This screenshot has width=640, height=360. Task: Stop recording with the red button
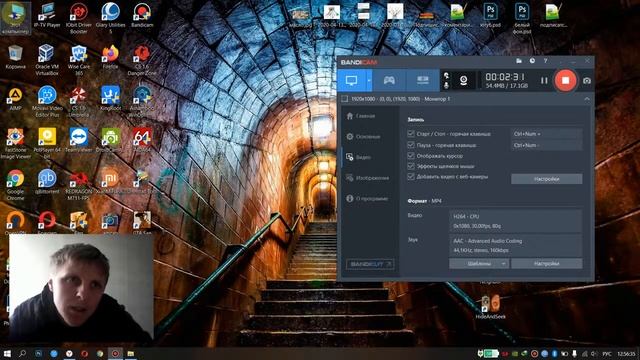click(x=565, y=80)
